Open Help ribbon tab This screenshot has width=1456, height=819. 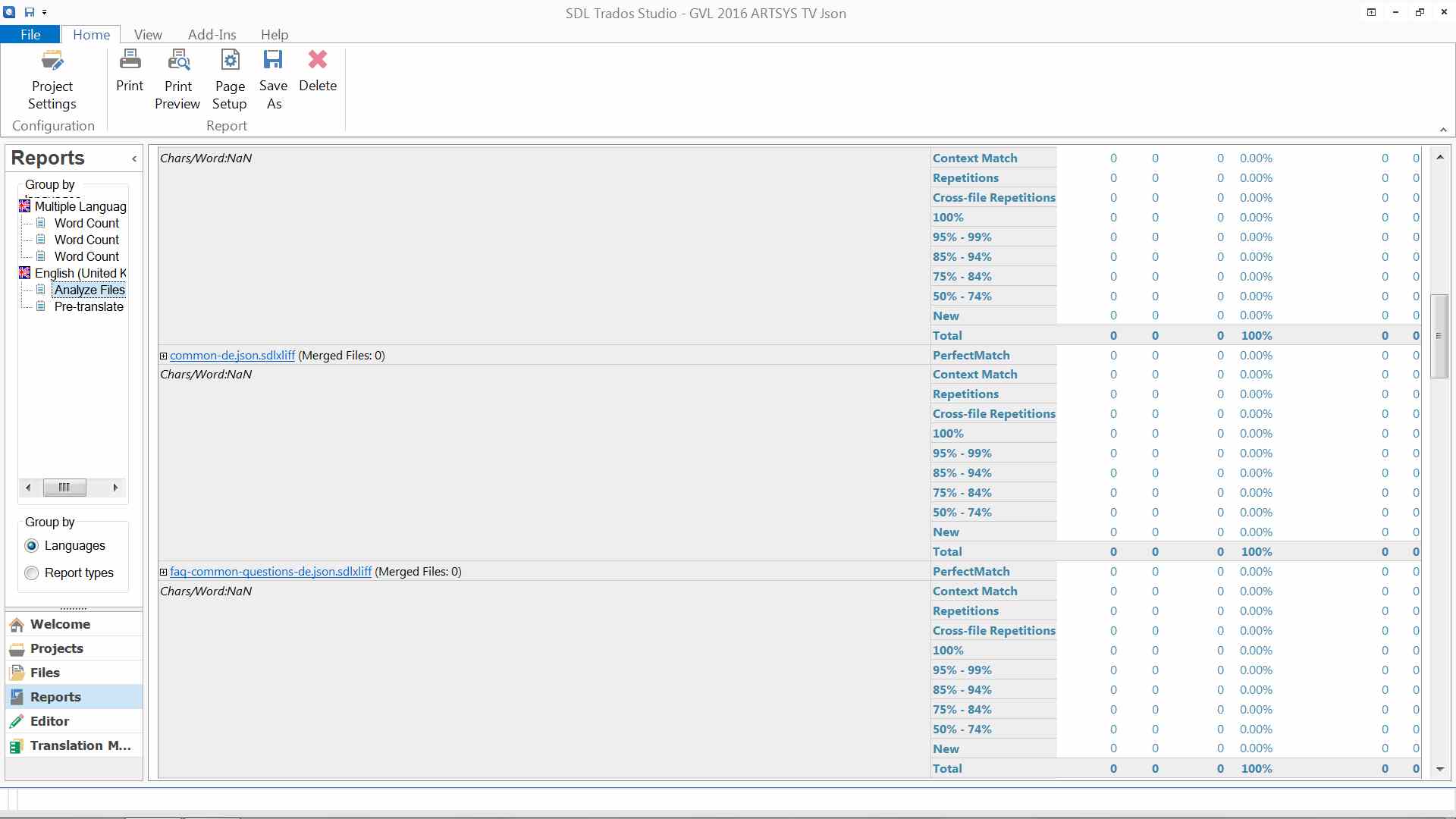click(x=275, y=34)
